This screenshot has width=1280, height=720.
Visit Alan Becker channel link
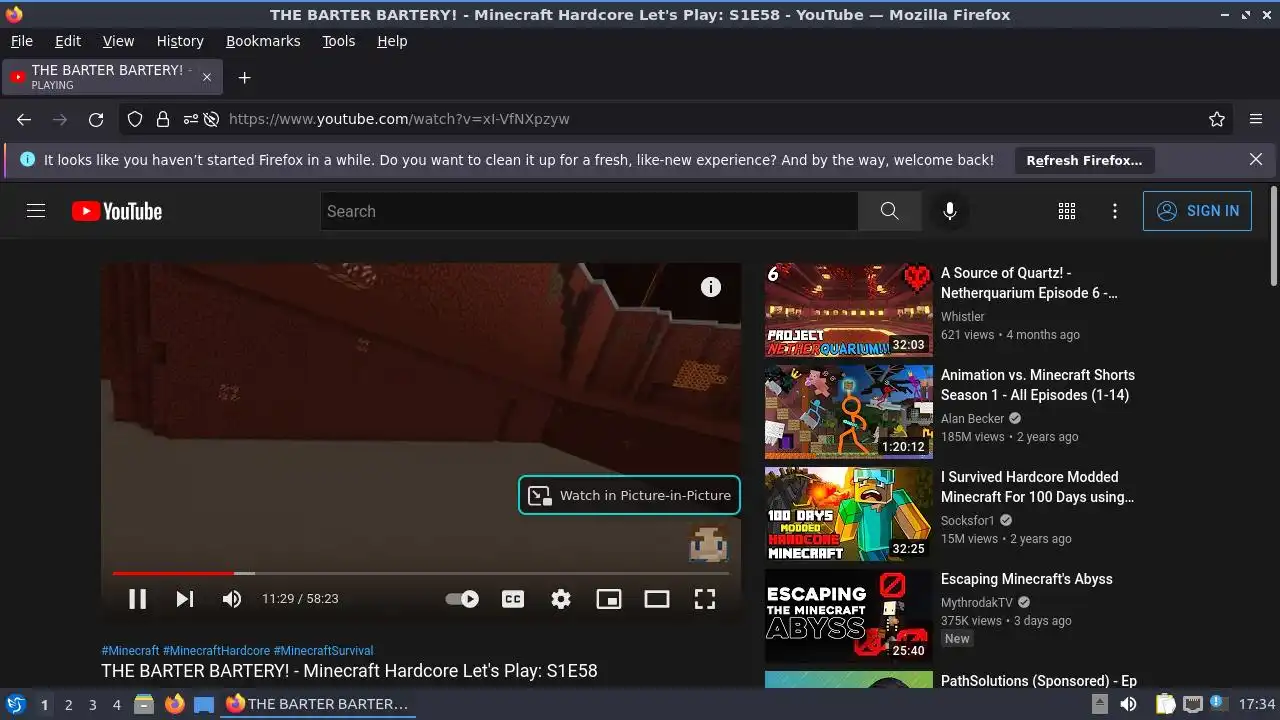(x=973, y=418)
